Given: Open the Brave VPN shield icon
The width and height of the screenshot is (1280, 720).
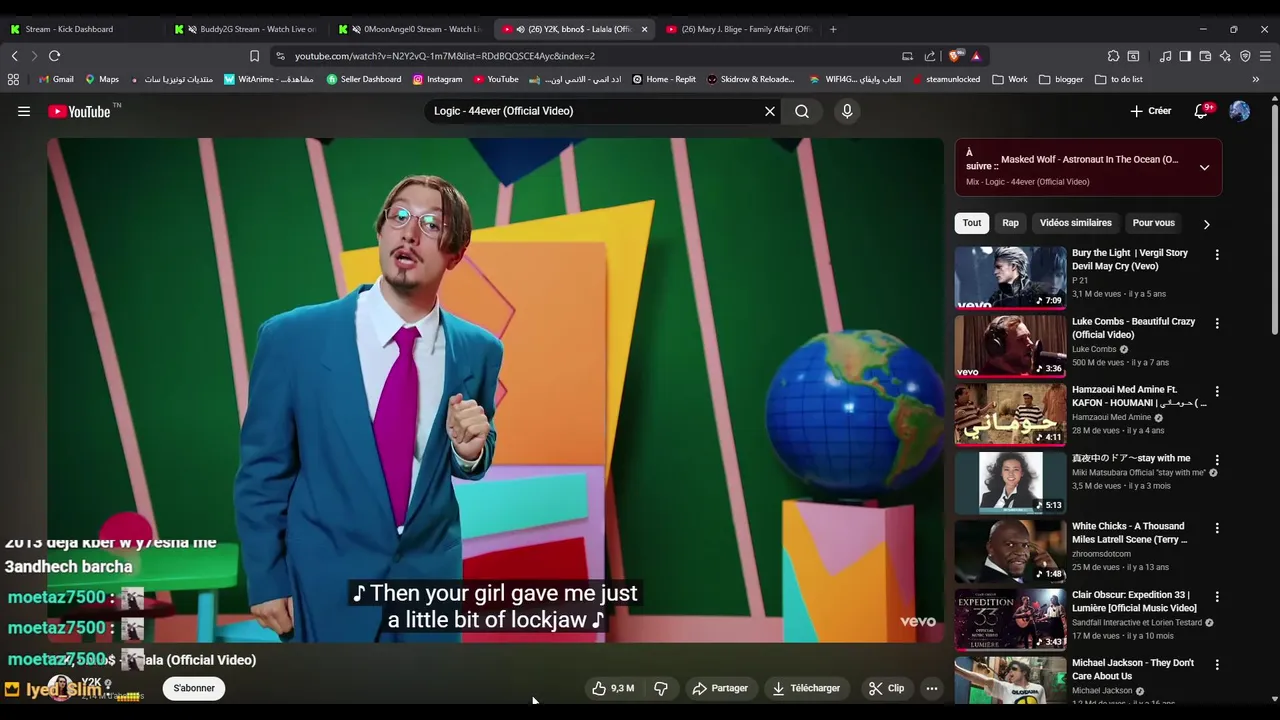Looking at the screenshot, I should click(1245, 56).
